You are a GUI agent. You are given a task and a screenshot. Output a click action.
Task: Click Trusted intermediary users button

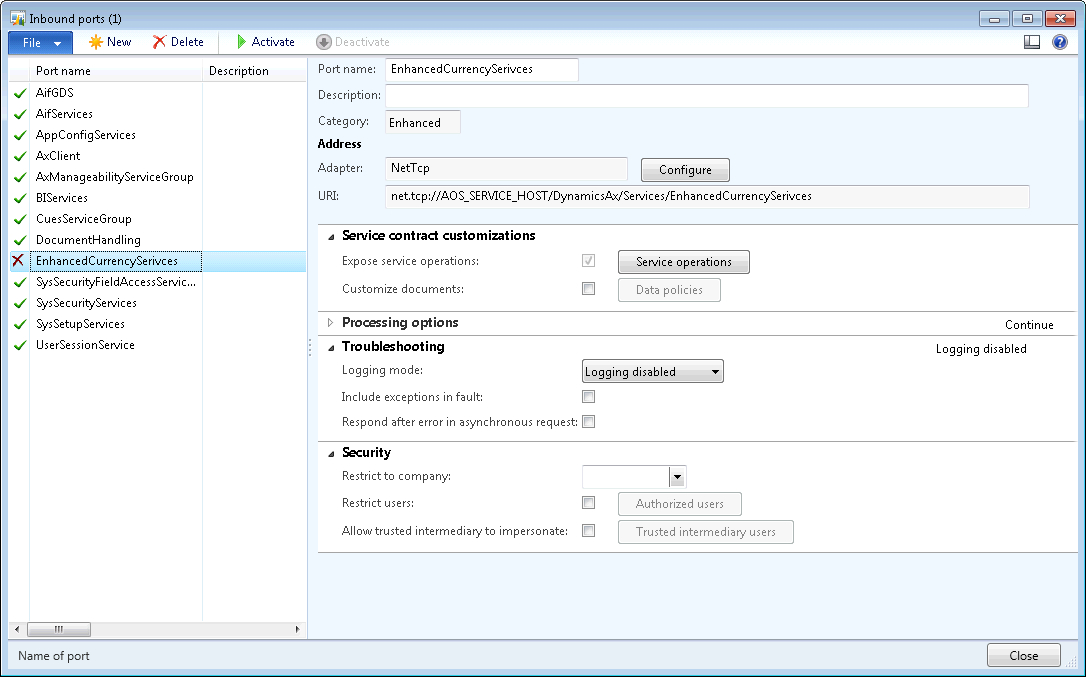pyautogui.click(x=706, y=531)
